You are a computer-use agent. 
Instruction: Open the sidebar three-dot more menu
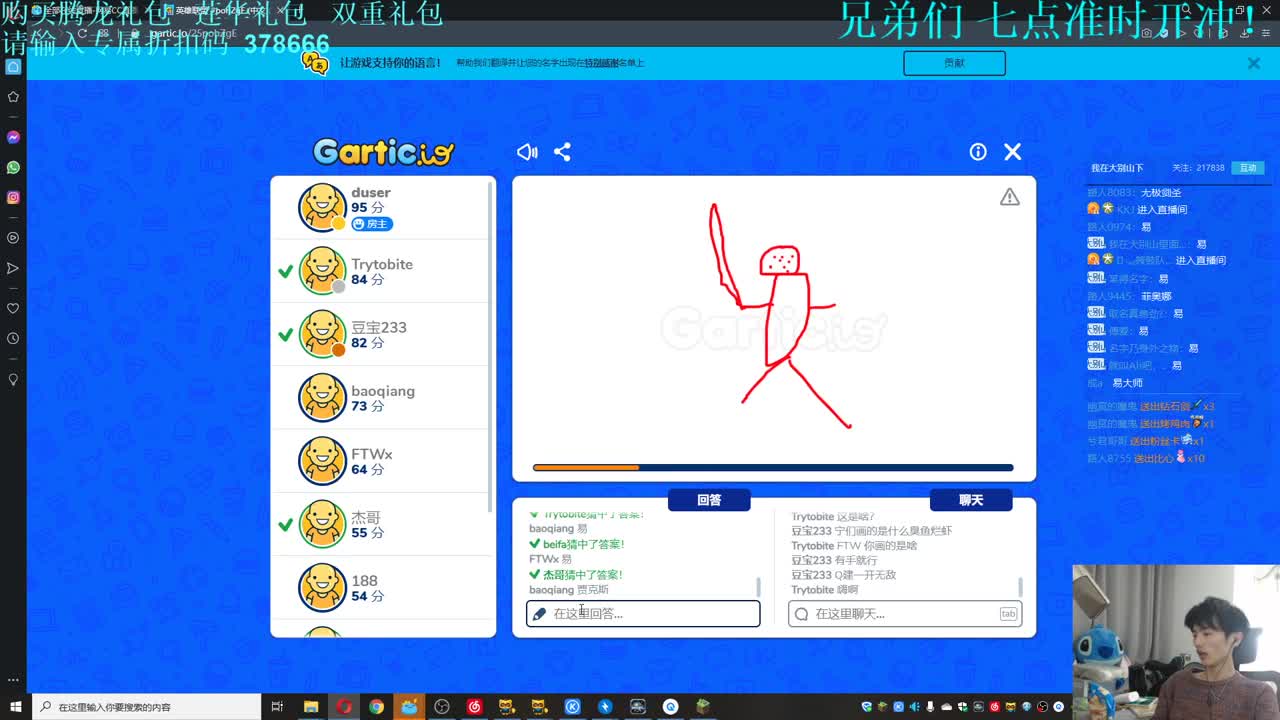(x=13, y=679)
